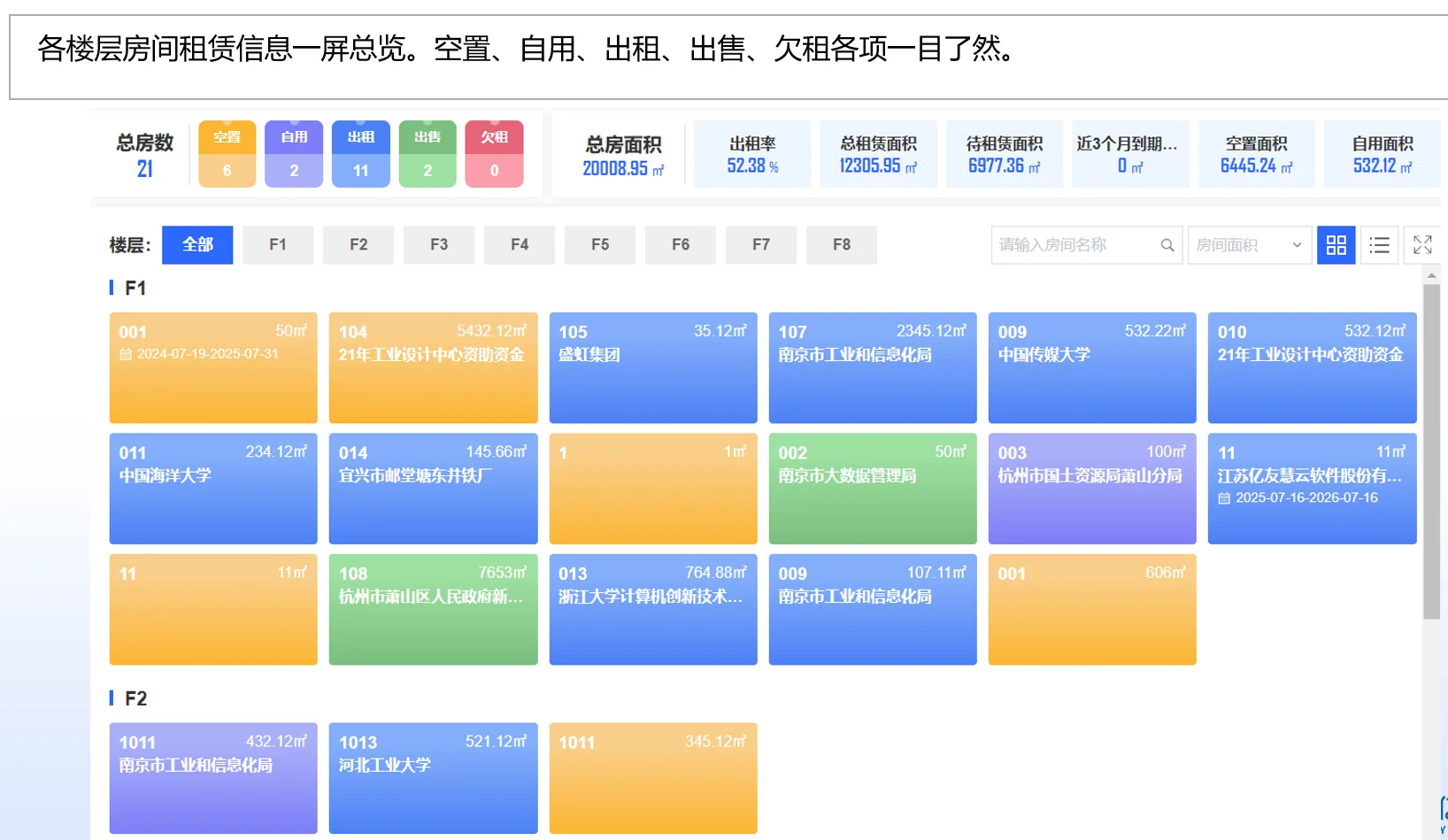Click the 总租赁面积 statistic card

[x=878, y=154]
